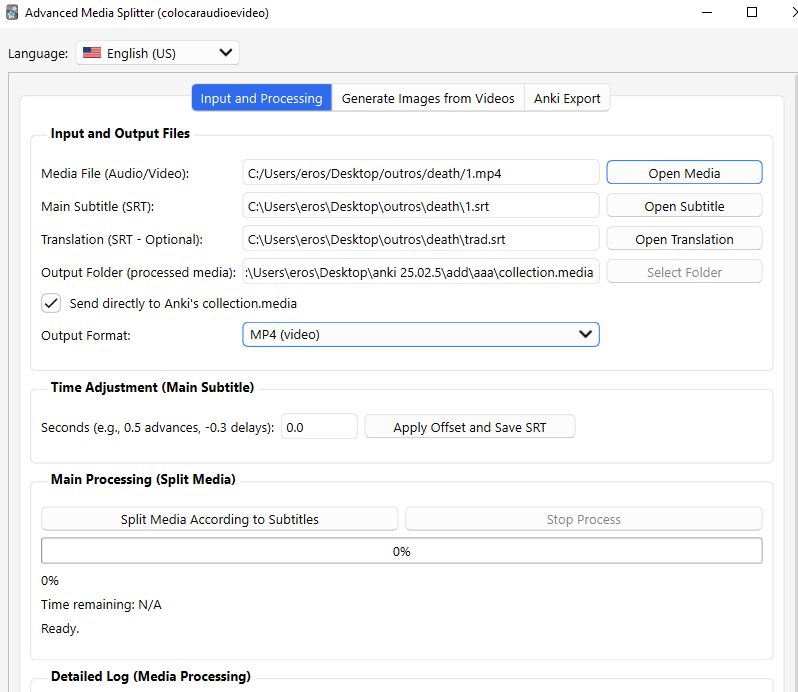Click the Translation SRT path field
The image size is (798, 692).
[x=420, y=239]
